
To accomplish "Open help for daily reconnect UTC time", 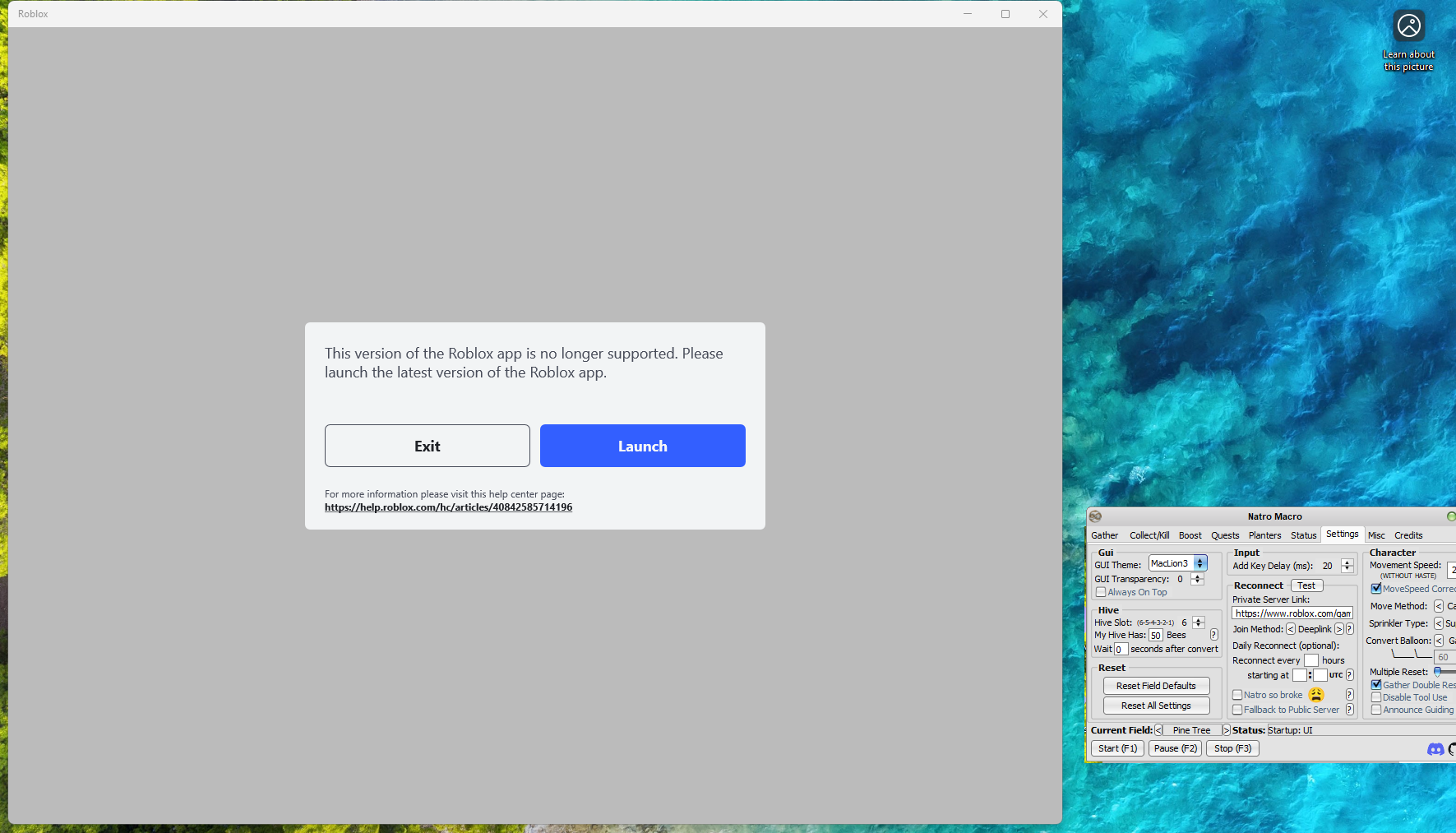I will (1349, 675).
